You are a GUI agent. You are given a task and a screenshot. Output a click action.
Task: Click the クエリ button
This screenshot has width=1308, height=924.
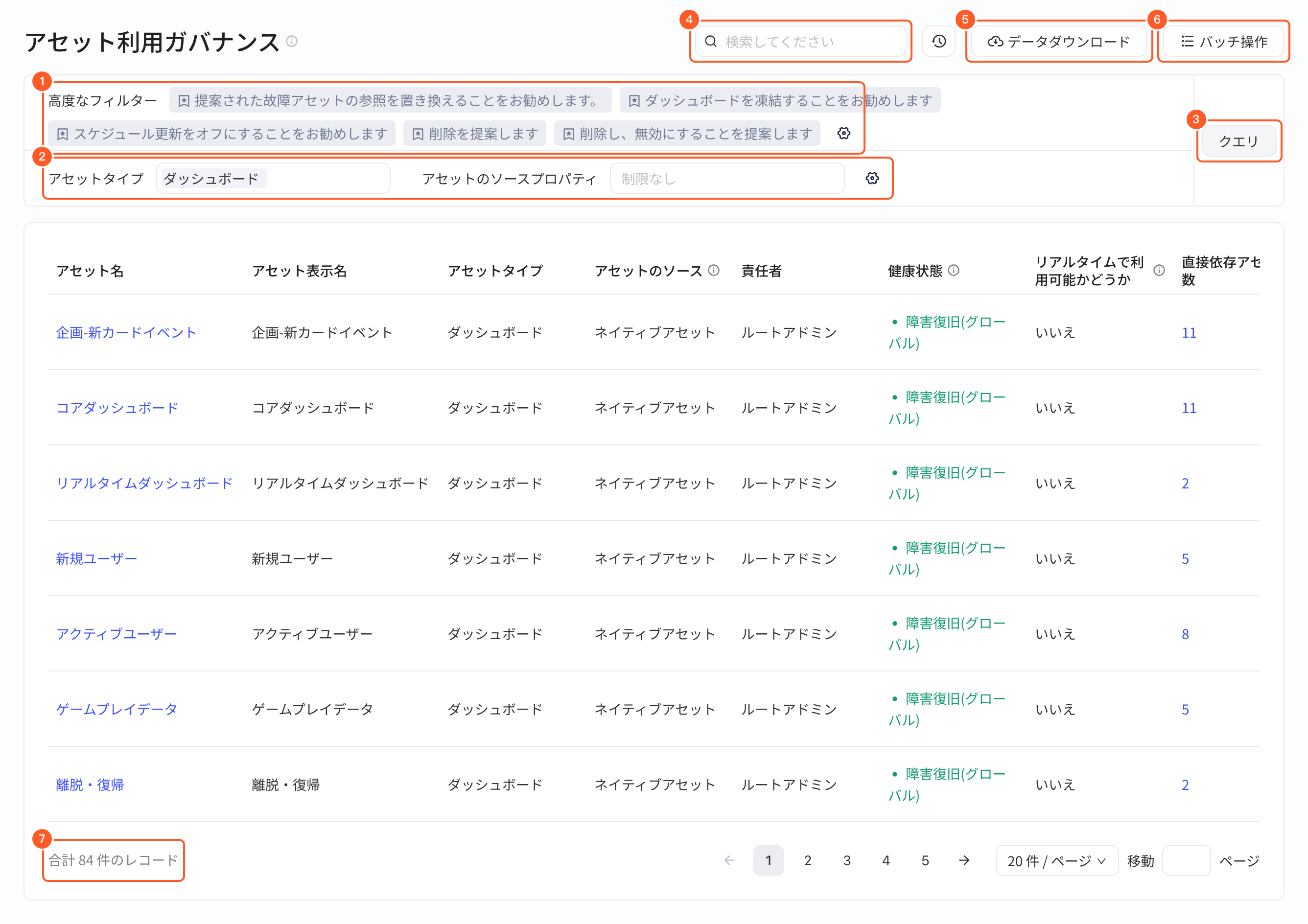pyautogui.click(x=1238, y=141)
